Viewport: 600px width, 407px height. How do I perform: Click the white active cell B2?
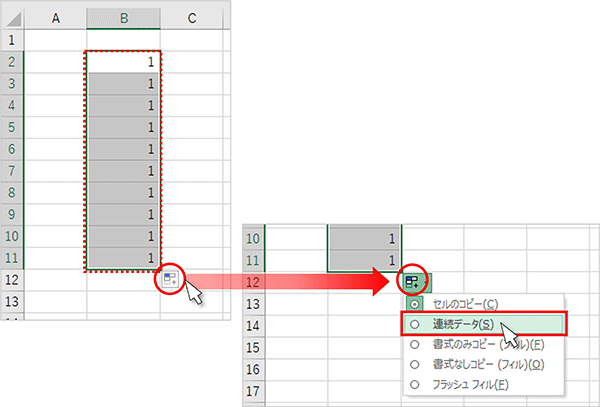(123, 62)
